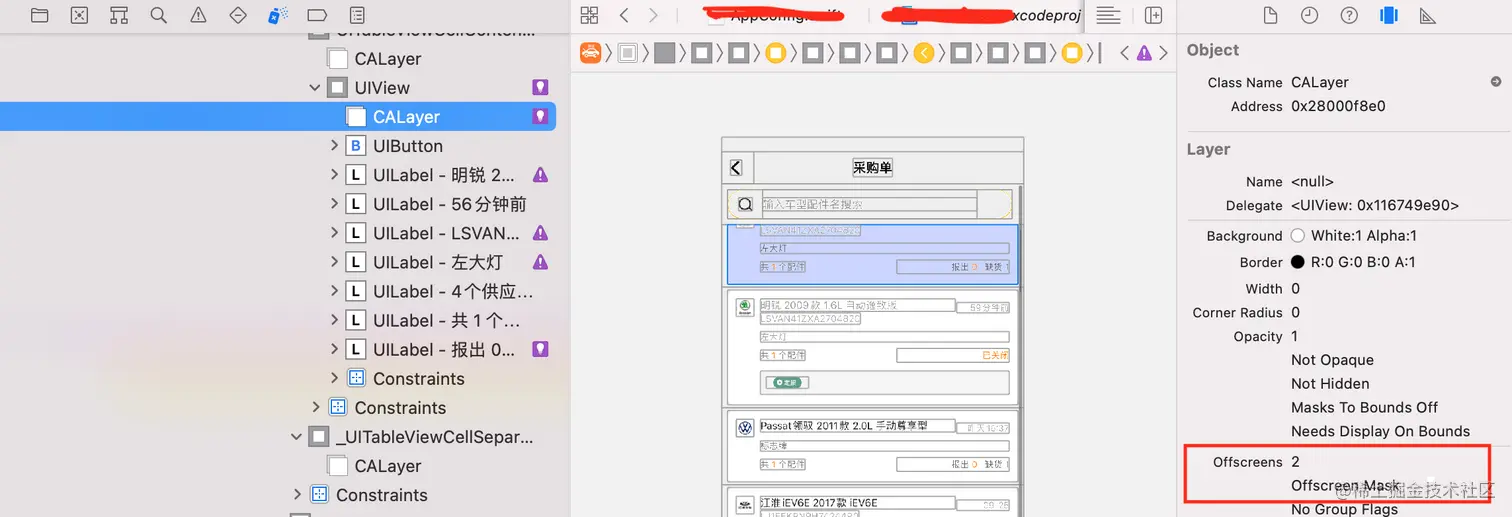Open the Project navigator folder icon

(x=40, y=15)
